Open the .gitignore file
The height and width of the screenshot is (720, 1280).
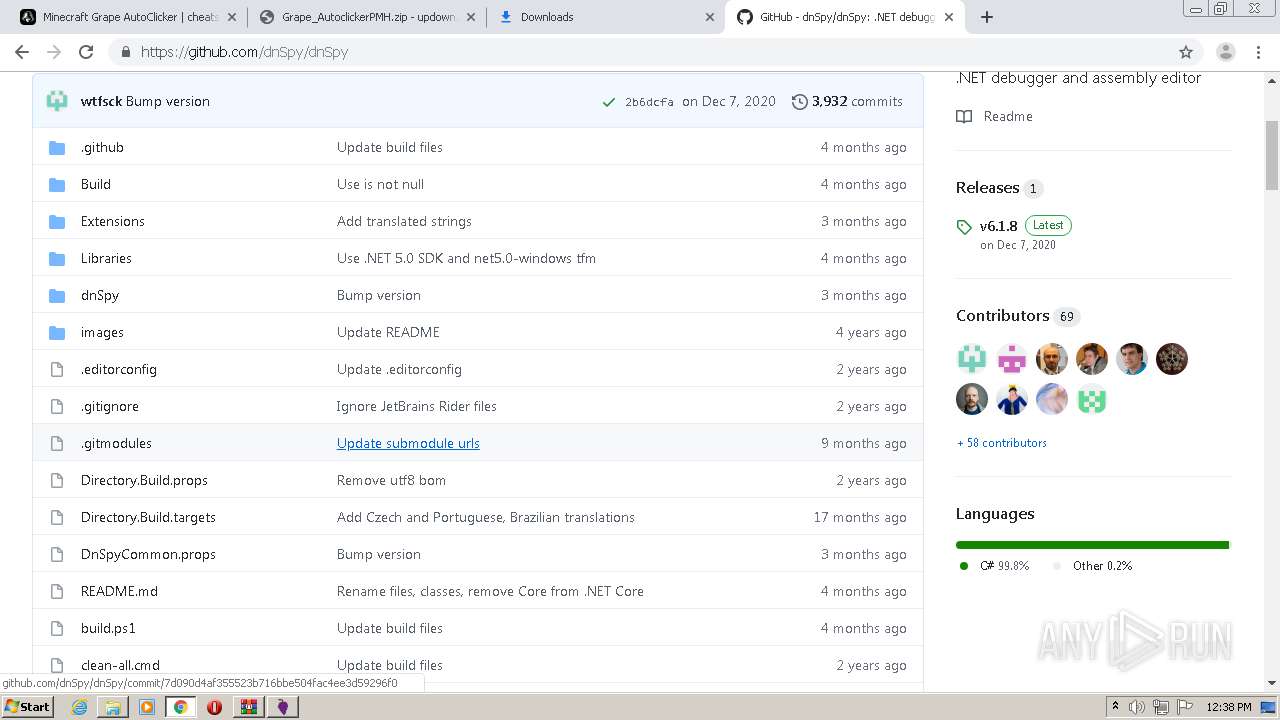point(110,407)
